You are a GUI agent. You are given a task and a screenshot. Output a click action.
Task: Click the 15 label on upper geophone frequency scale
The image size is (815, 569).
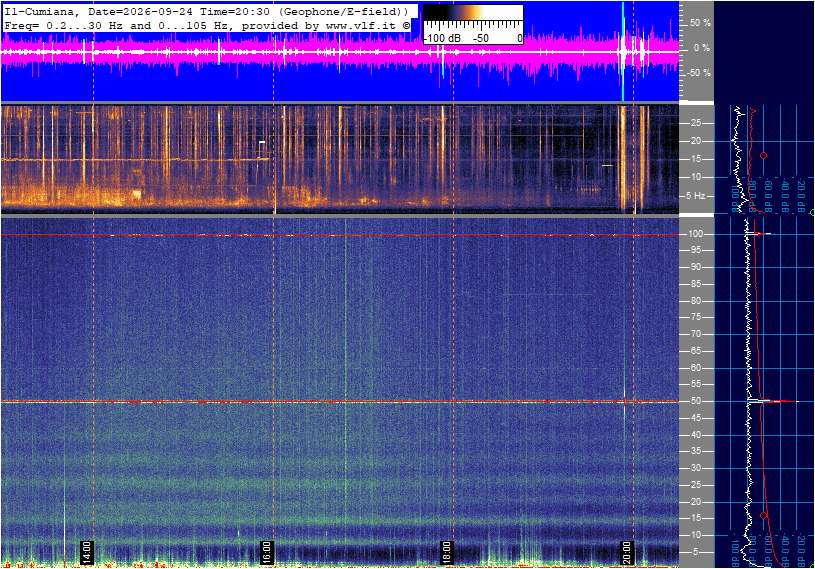(x=695, y=159)
